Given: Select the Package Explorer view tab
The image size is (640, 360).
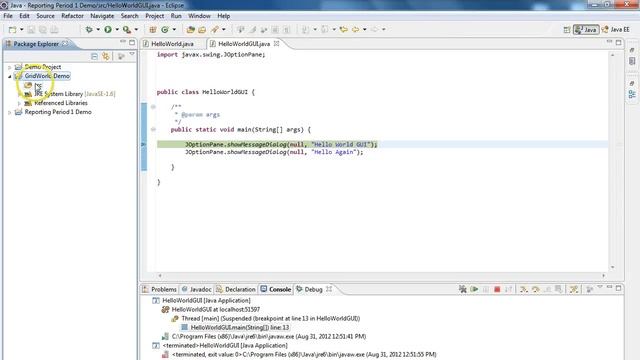Looking at the screenshot, I should point(36,44).
